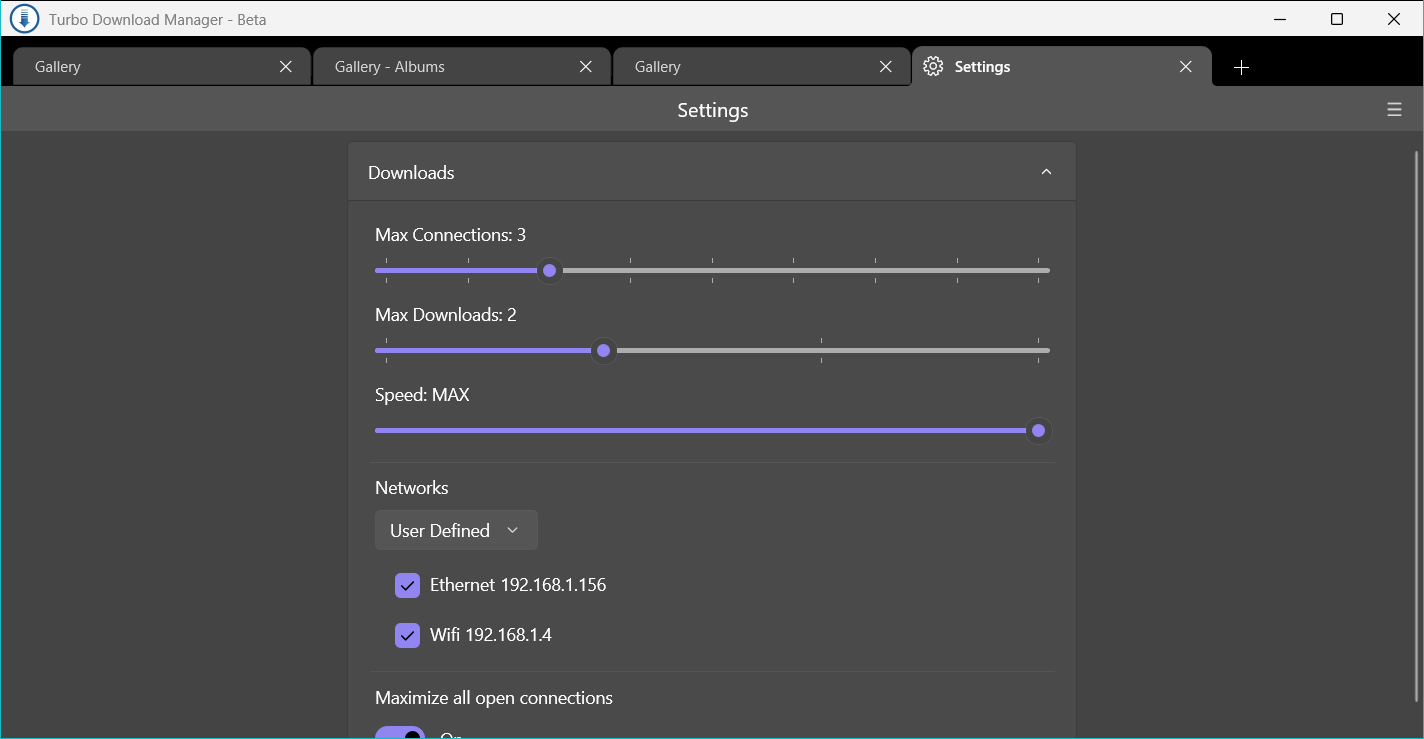Click the Max Connections slider handle
This screenshot has width=1424, height=739.
coord(549,270)
